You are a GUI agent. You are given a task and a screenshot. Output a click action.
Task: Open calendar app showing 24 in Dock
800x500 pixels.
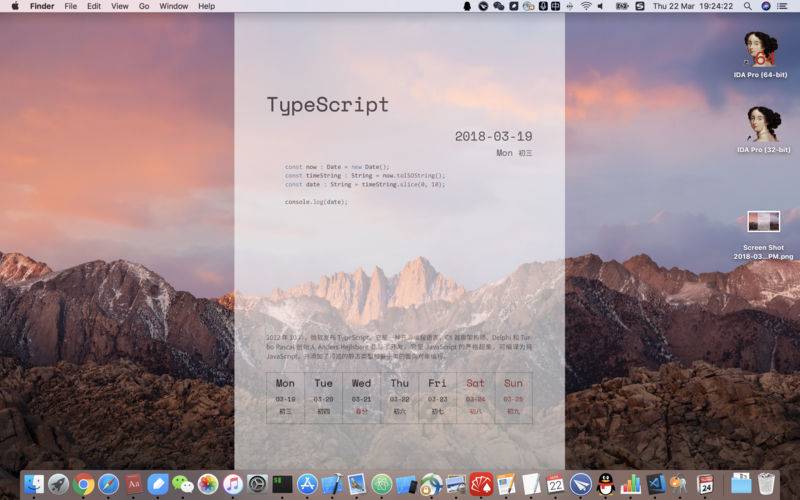[x=705, y=484]
